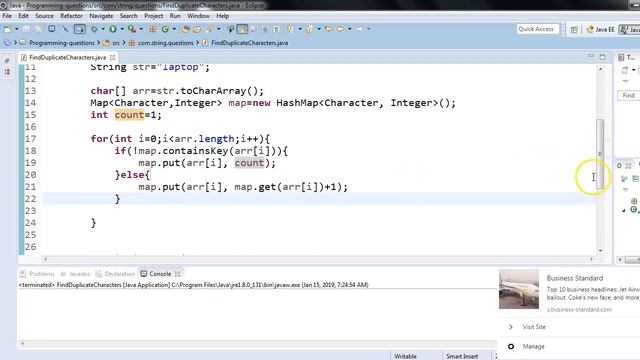Open the Project menu

click(153, 16)
